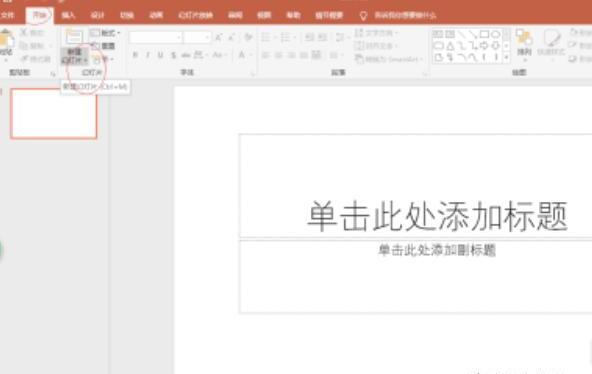This screenshot has height=374, width=592.
Task: Click the font color A swatch
Action: (x=242, y=55)
